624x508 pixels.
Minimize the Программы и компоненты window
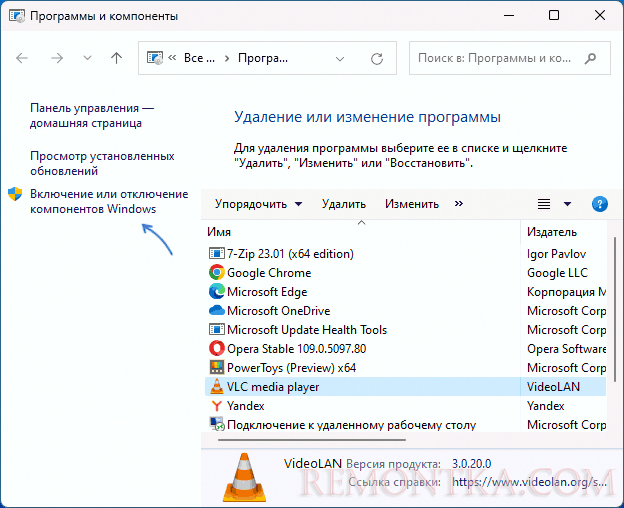click(509, 16)
